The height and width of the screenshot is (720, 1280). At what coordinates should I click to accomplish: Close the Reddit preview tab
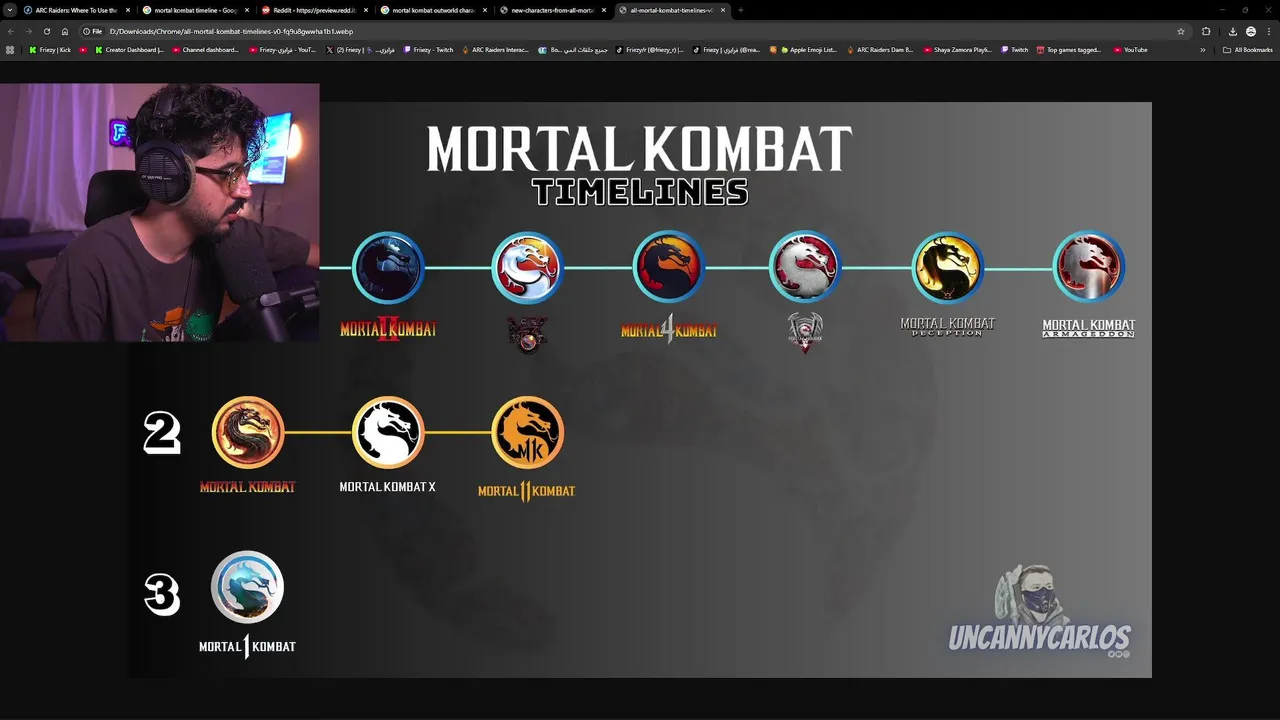coord(366,10)
